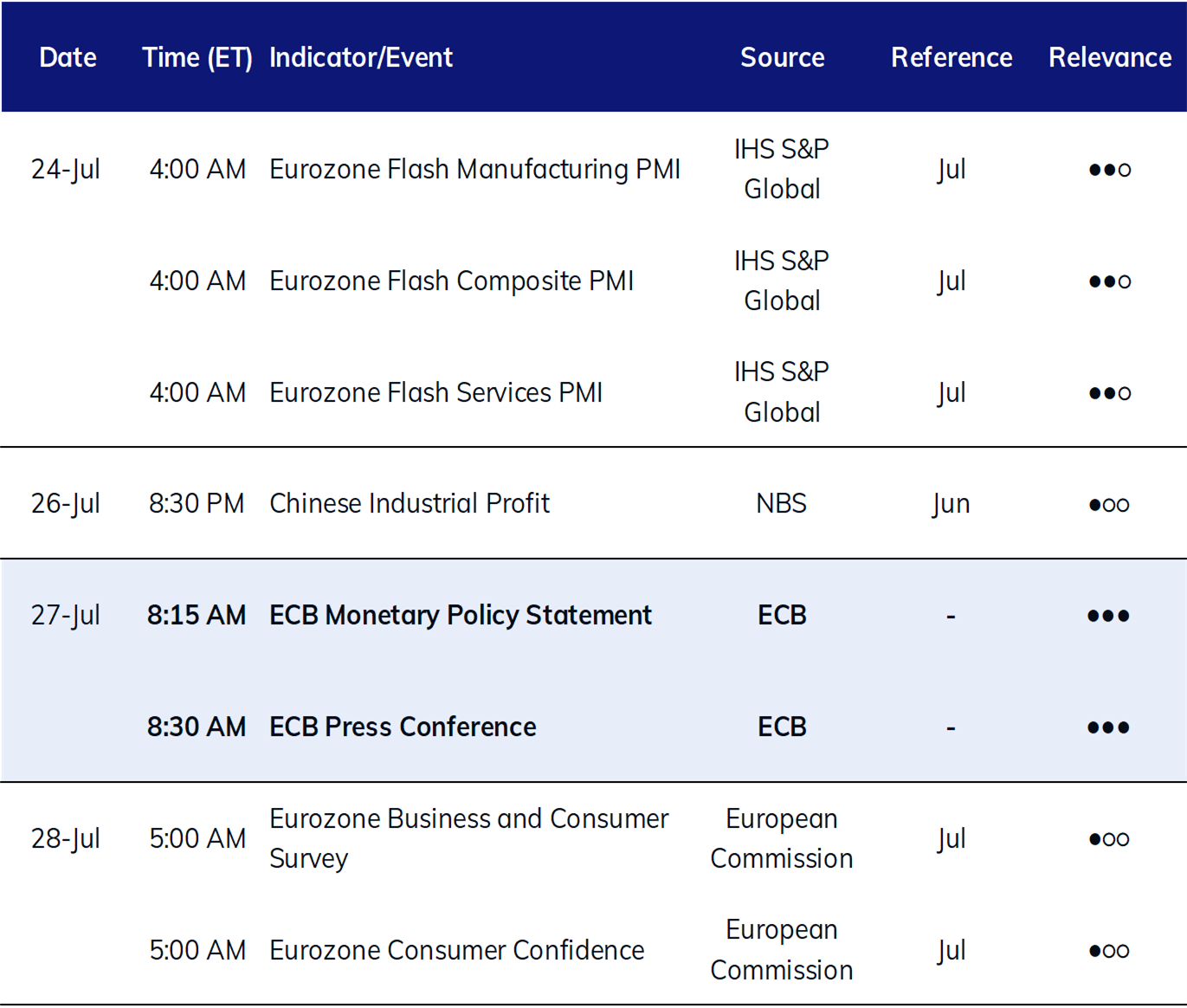1187x1008 pixels.
Task: Select the NBS source cell
Action: click(x=781, y=503)
